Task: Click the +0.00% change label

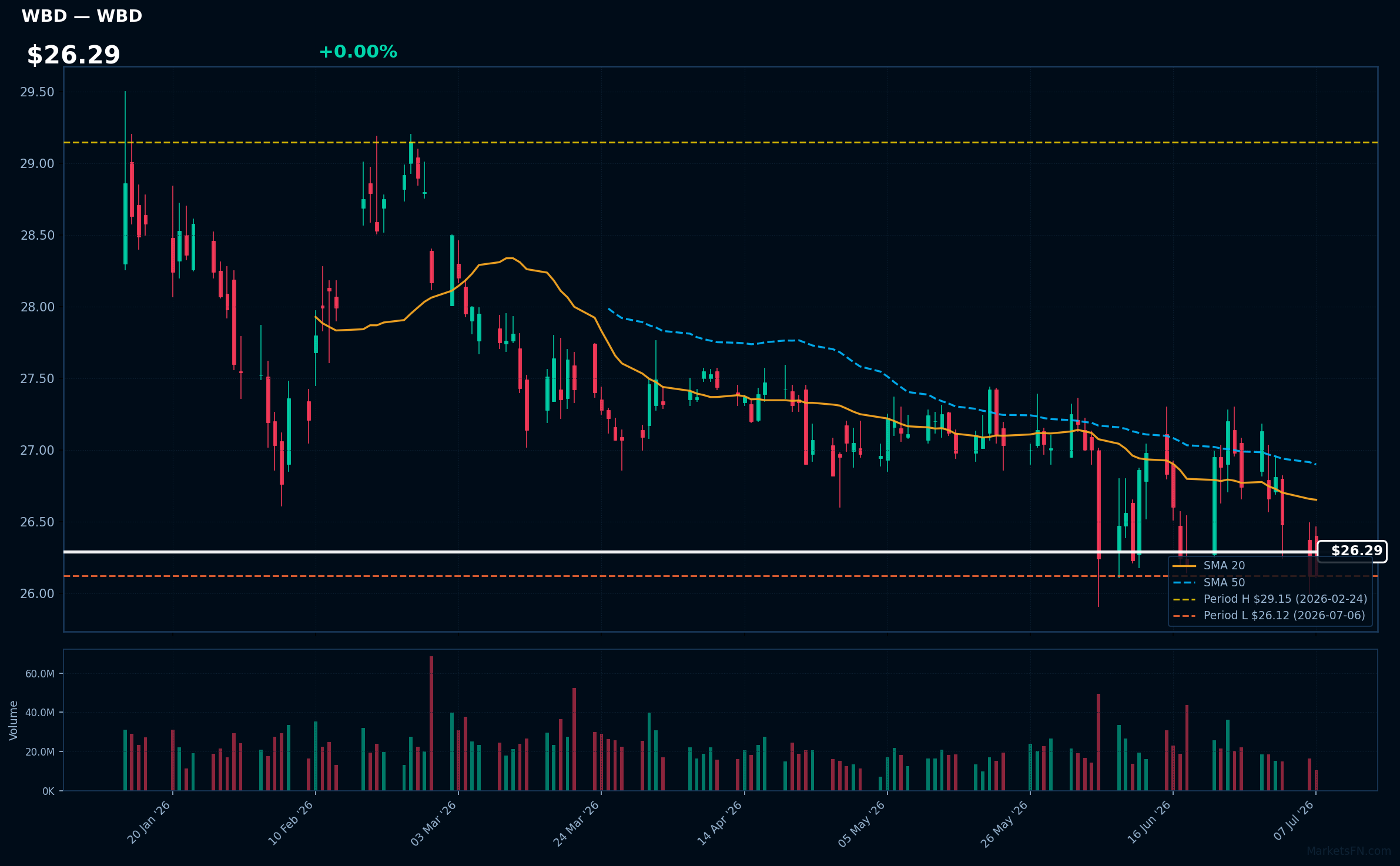Action: pyautogui.click(x=358, y=52)
